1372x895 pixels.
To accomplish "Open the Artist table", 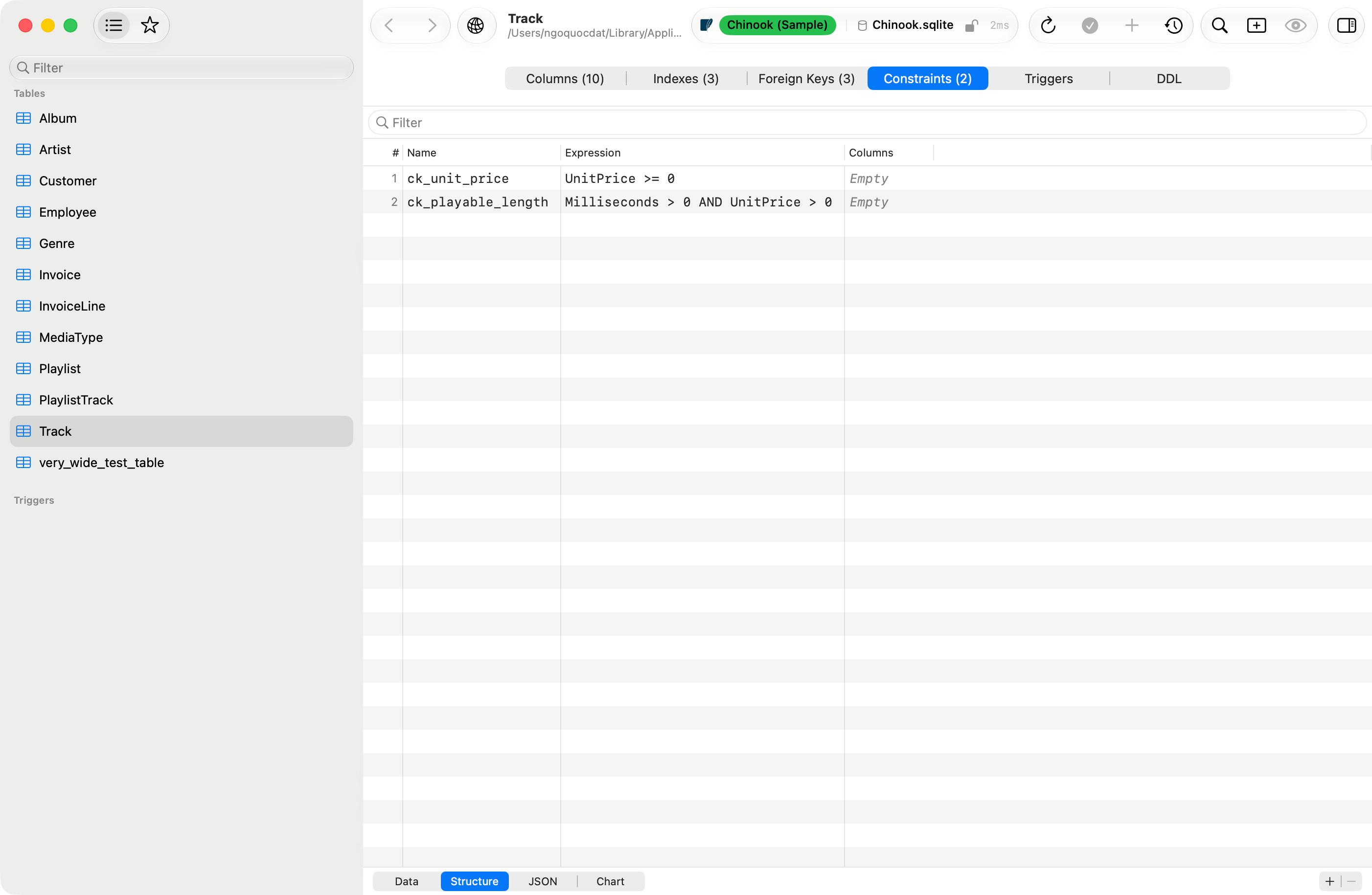I will 182,149.
